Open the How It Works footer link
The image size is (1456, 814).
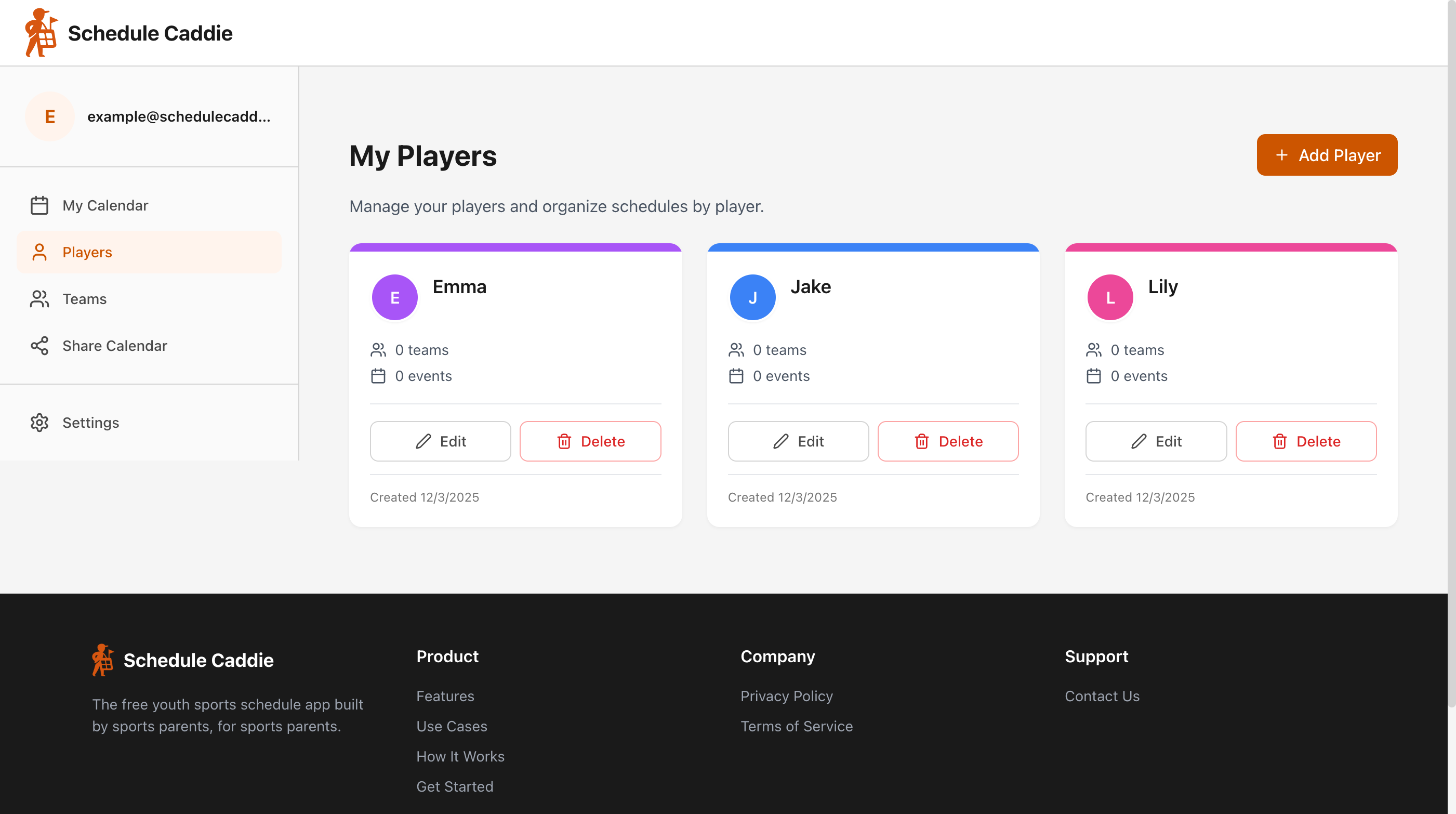[x=460, y=756]
